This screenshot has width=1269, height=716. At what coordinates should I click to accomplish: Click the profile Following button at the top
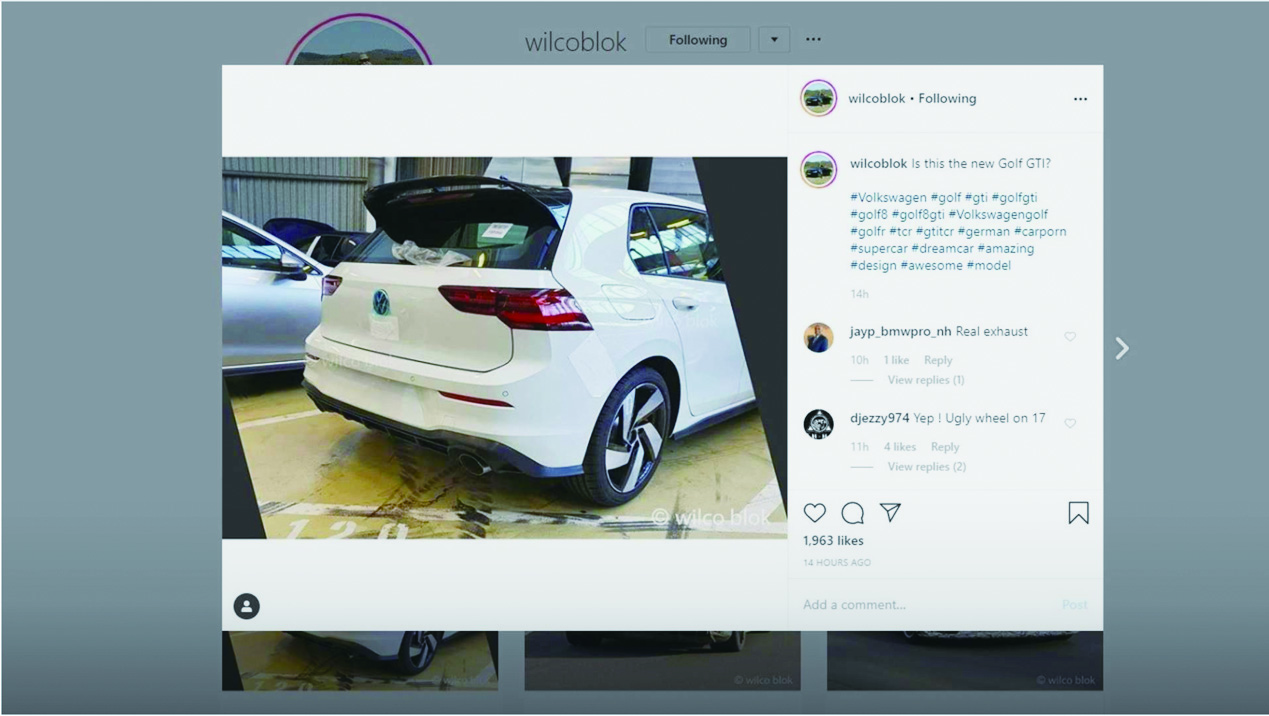click(x=698, y=40)
